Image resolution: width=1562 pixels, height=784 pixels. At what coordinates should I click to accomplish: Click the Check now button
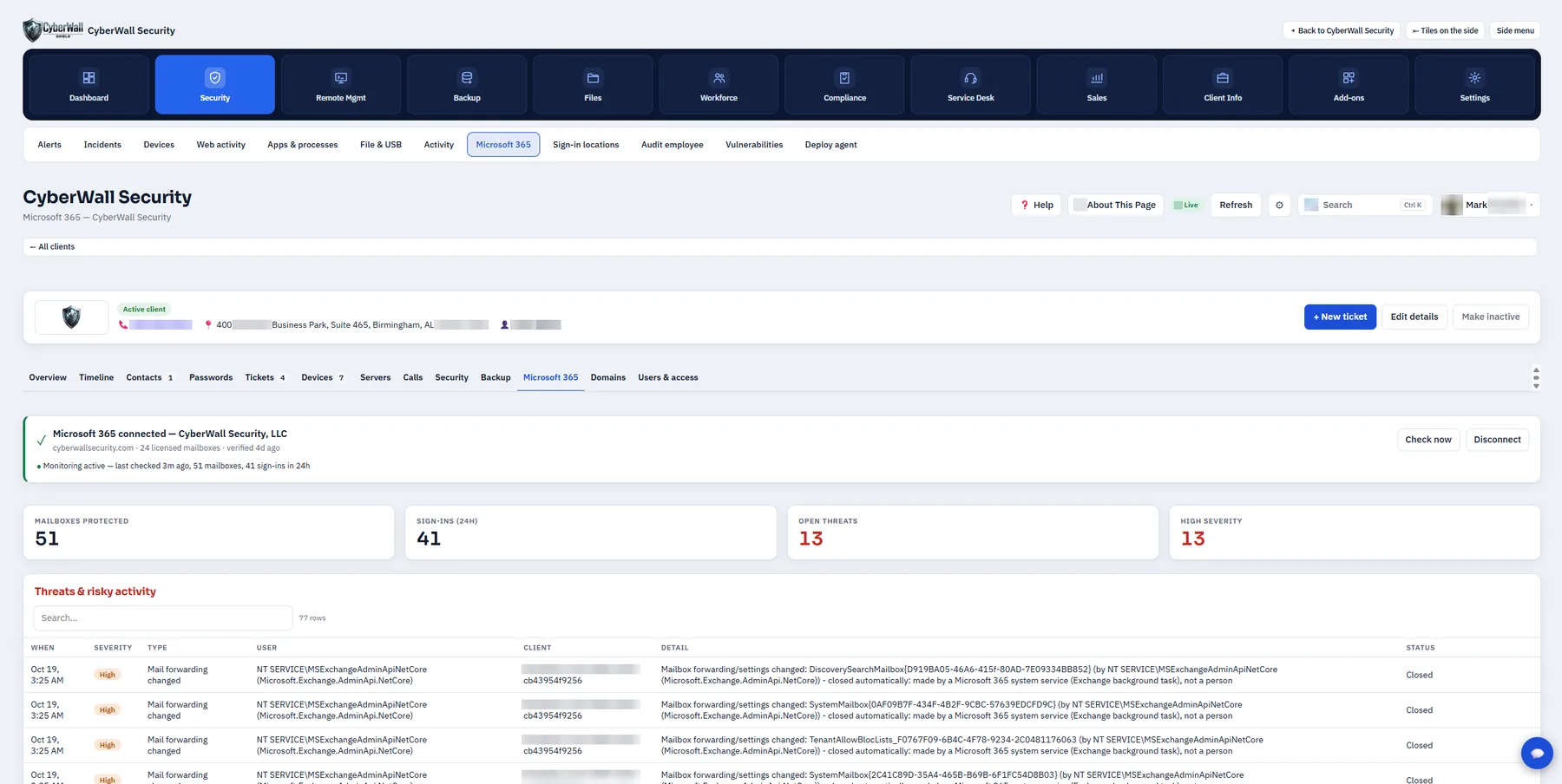pyautogui.click(x=1428, y=440)
